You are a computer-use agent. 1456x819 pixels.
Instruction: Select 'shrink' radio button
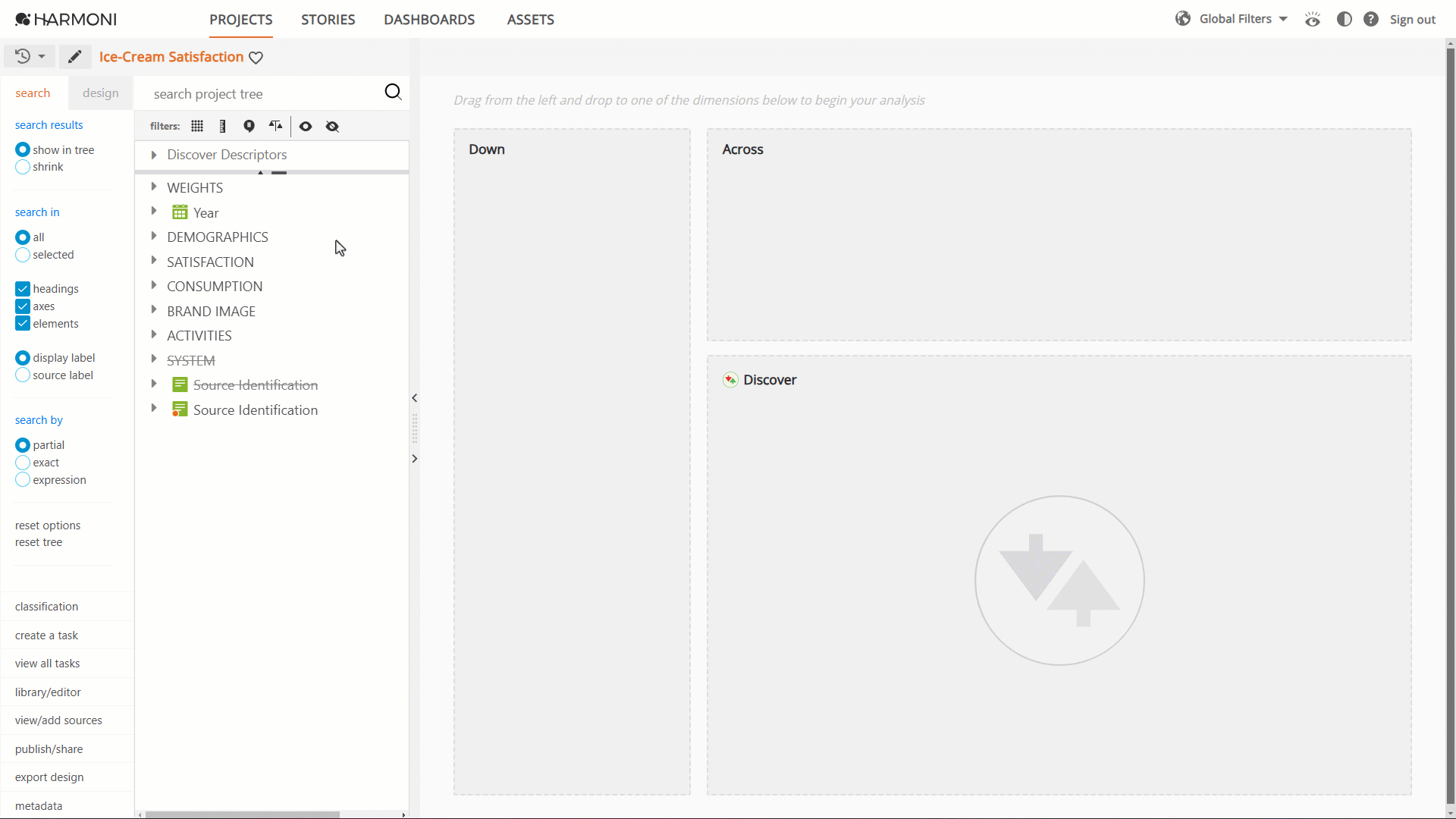pyautogui.click(x=23, y=167)
